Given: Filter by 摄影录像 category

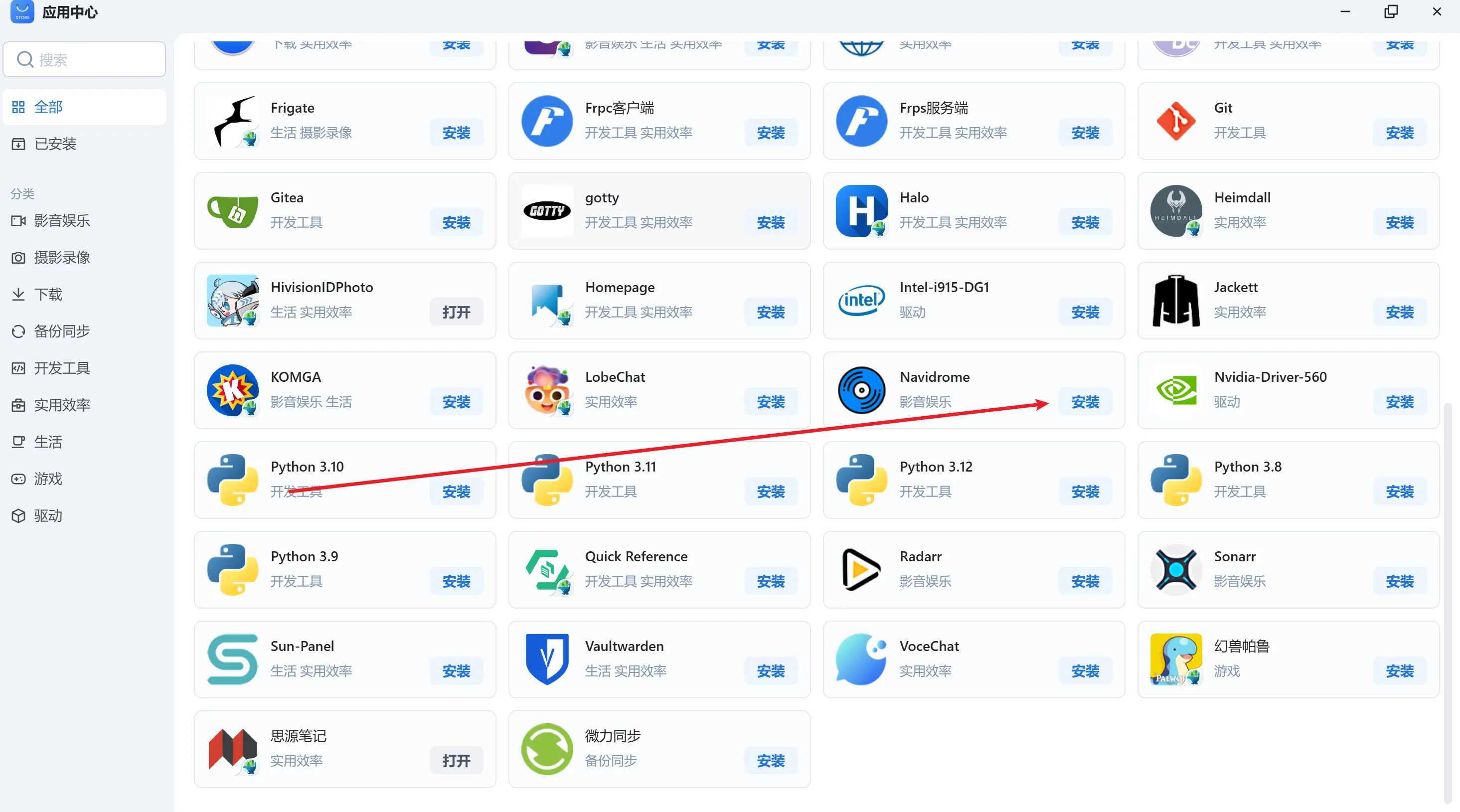Looking at the screenshot, I should pyautogui.click(x=84, y=258).
